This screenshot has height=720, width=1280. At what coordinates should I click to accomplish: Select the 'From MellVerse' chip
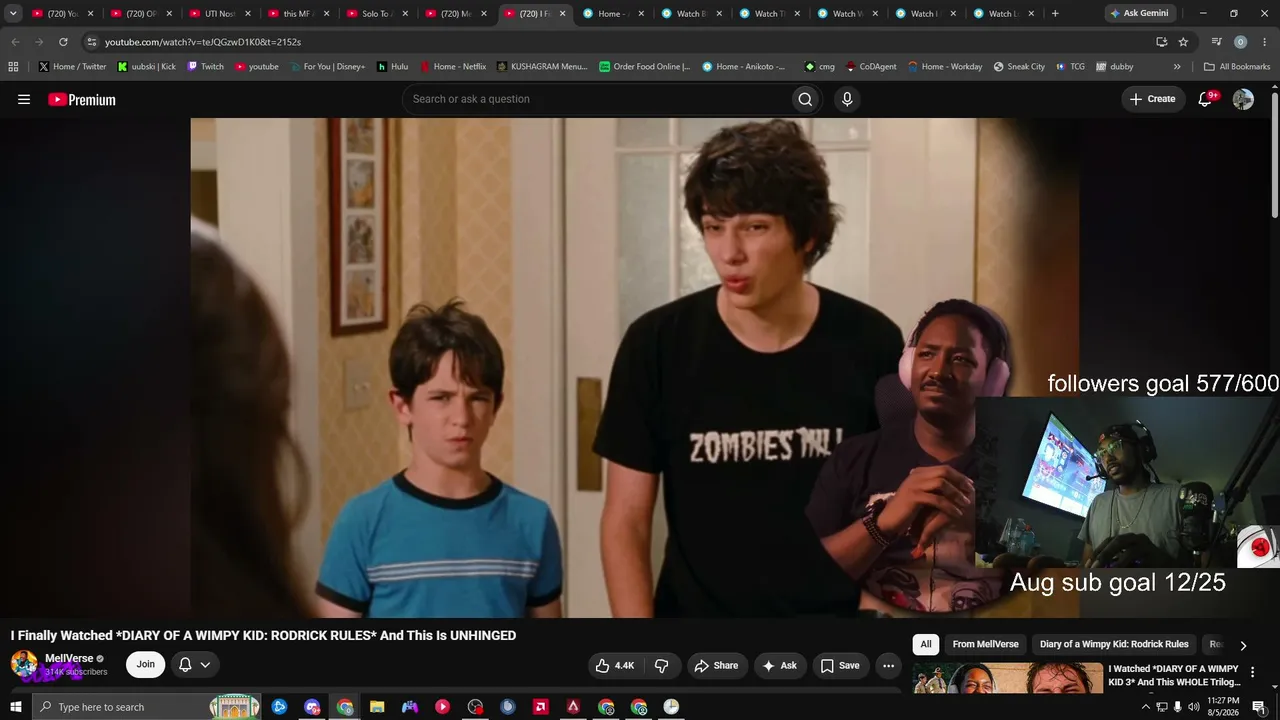(986, 645)
